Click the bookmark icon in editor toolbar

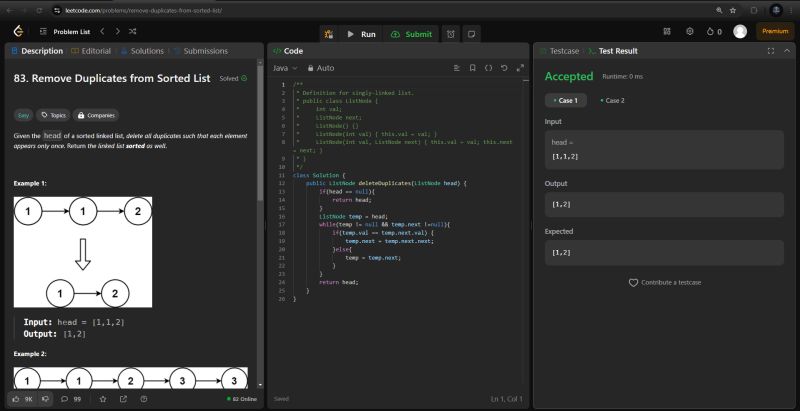tap(472, 68)
